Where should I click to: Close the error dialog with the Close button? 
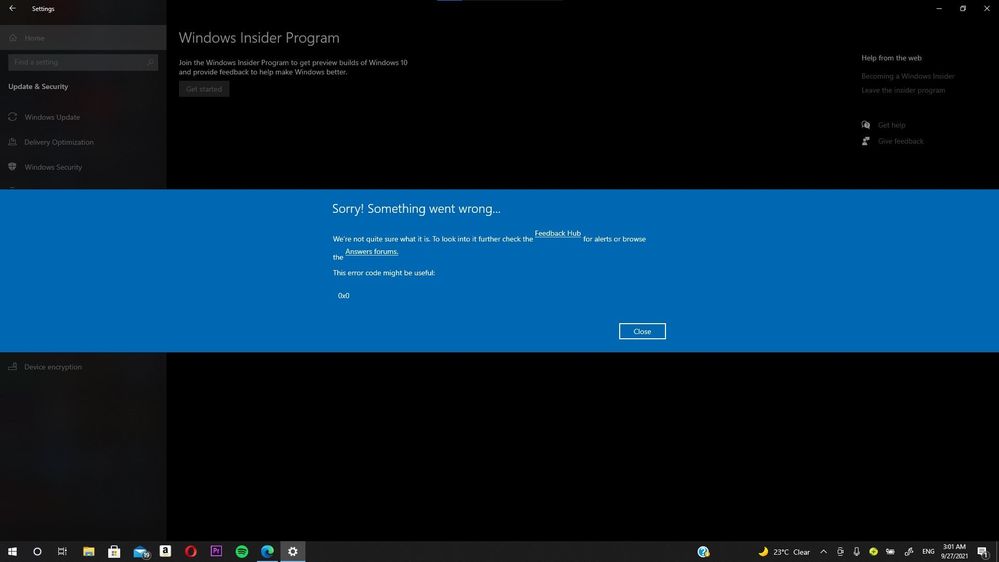tap(642, 331)
